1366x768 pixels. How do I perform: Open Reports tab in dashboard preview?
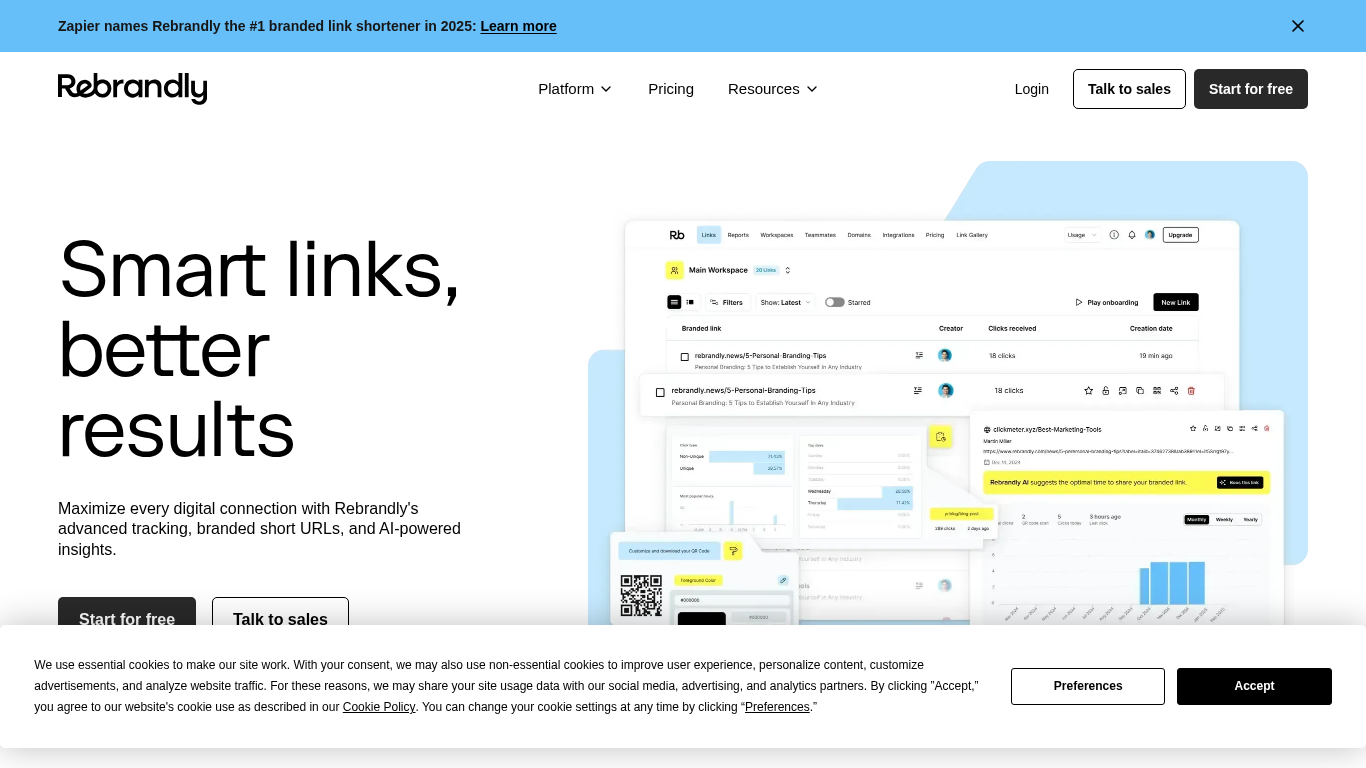point(738,235)
